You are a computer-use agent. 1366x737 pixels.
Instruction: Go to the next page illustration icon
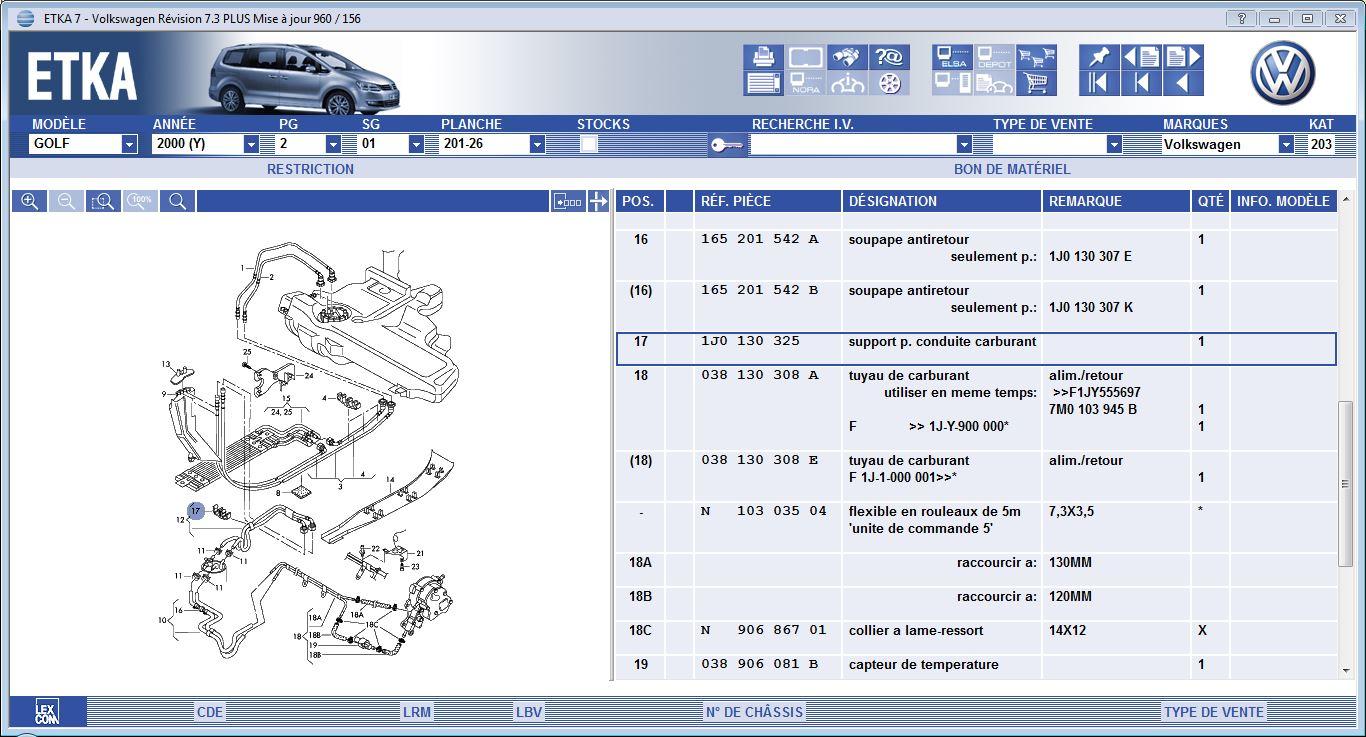tap(1183, 58)
